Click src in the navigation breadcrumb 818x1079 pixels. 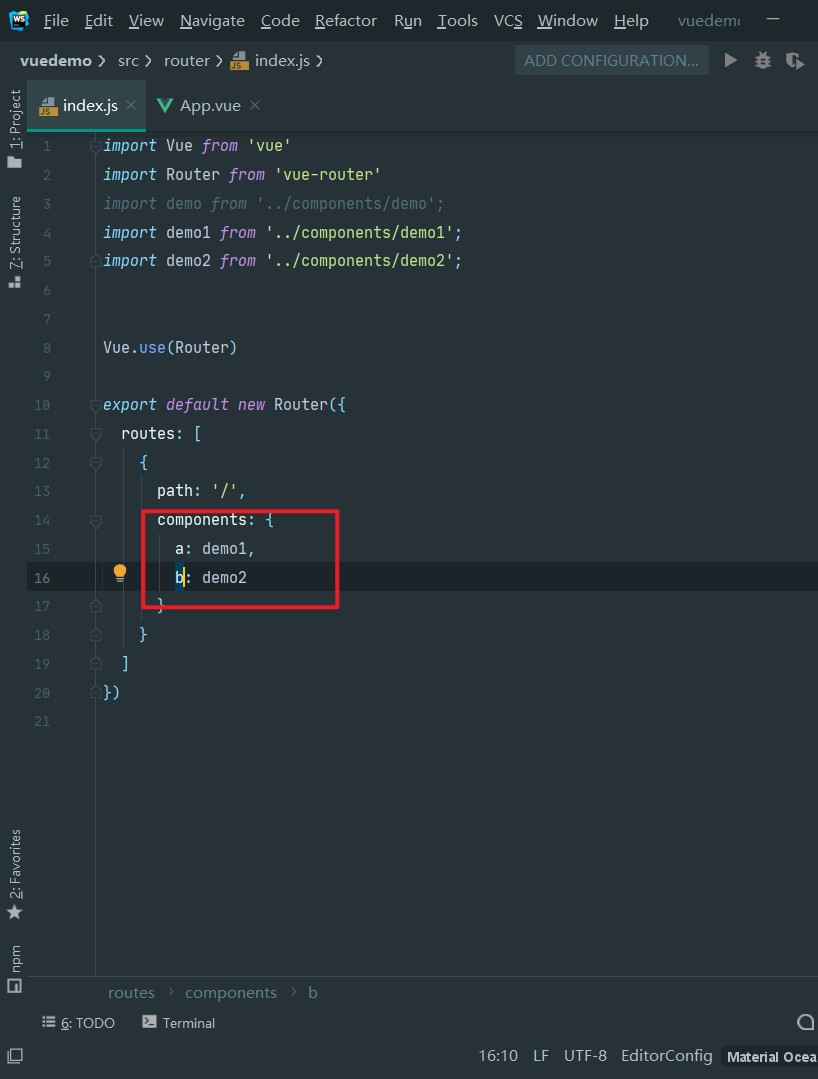pyautogui.click(x=128, y=61)
